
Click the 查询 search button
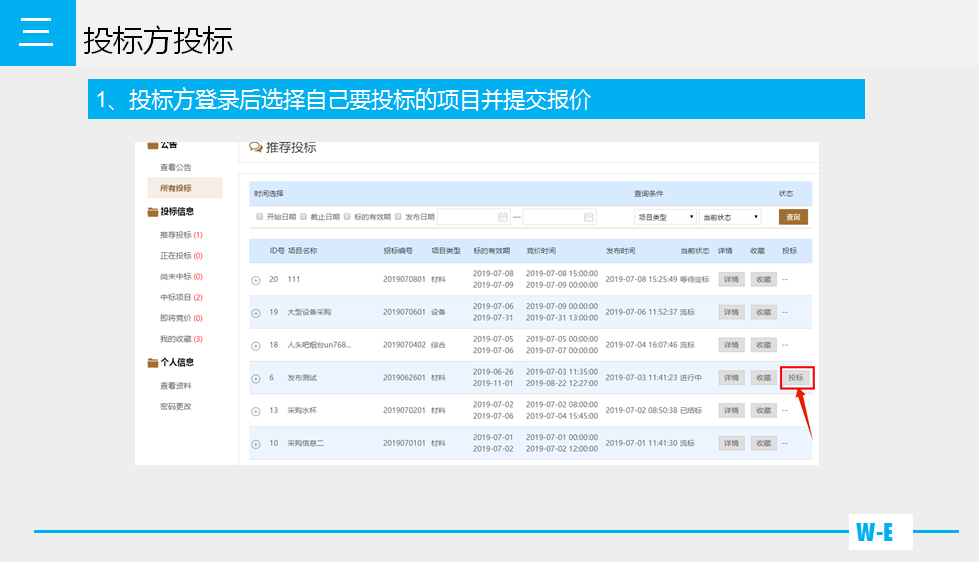point(793,217)
